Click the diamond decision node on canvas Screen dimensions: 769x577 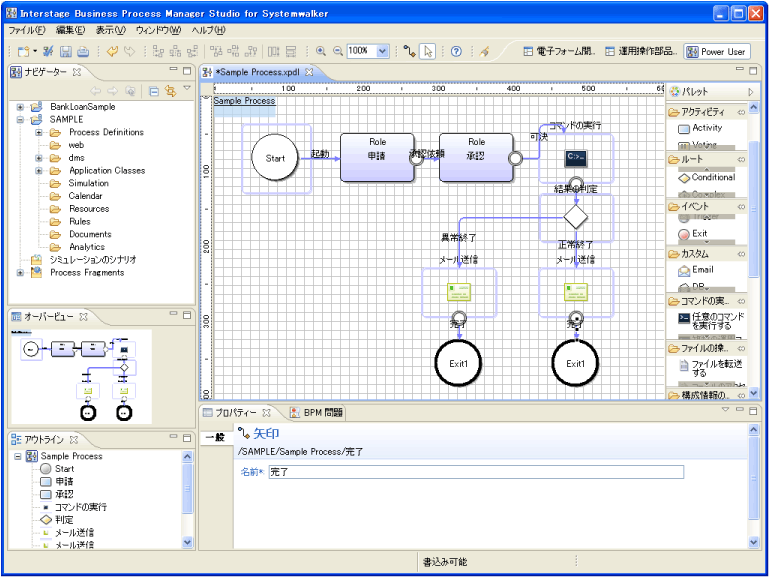click(x=576, y=216)
